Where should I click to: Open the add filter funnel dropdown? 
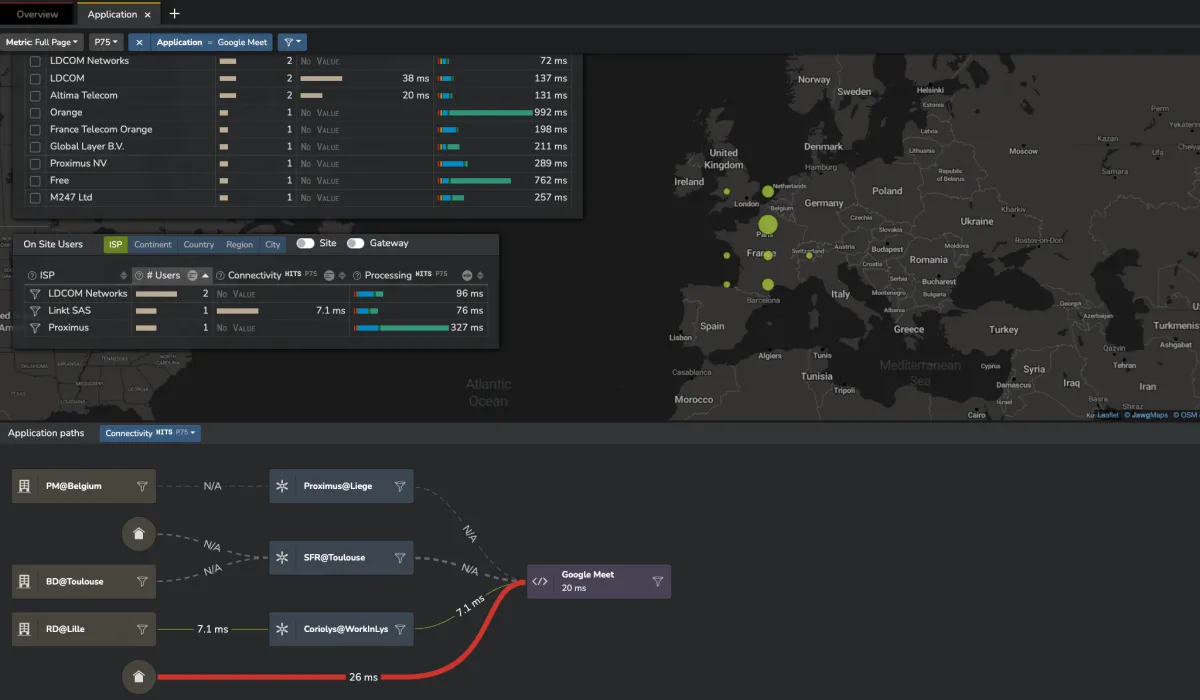292,42
